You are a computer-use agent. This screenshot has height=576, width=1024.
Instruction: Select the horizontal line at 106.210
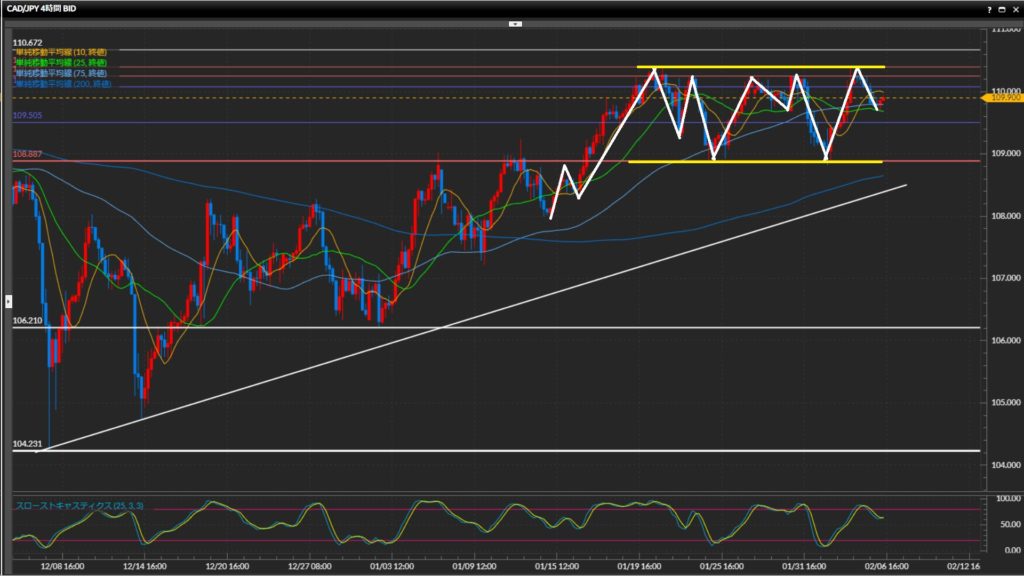(500, 327)
